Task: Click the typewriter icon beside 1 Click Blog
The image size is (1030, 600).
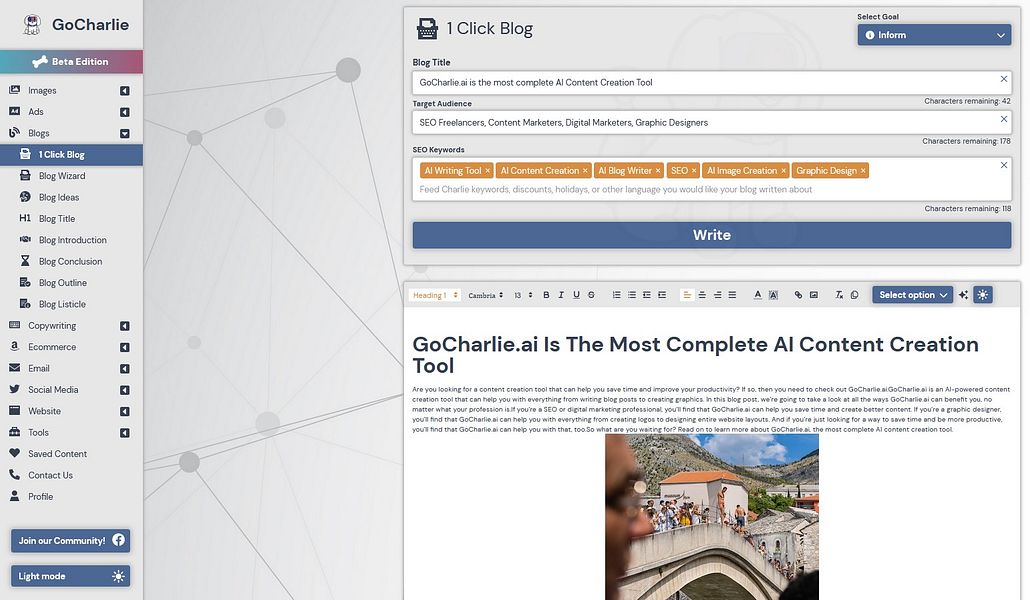Action: pyautogui.click(x=427, y=29)
